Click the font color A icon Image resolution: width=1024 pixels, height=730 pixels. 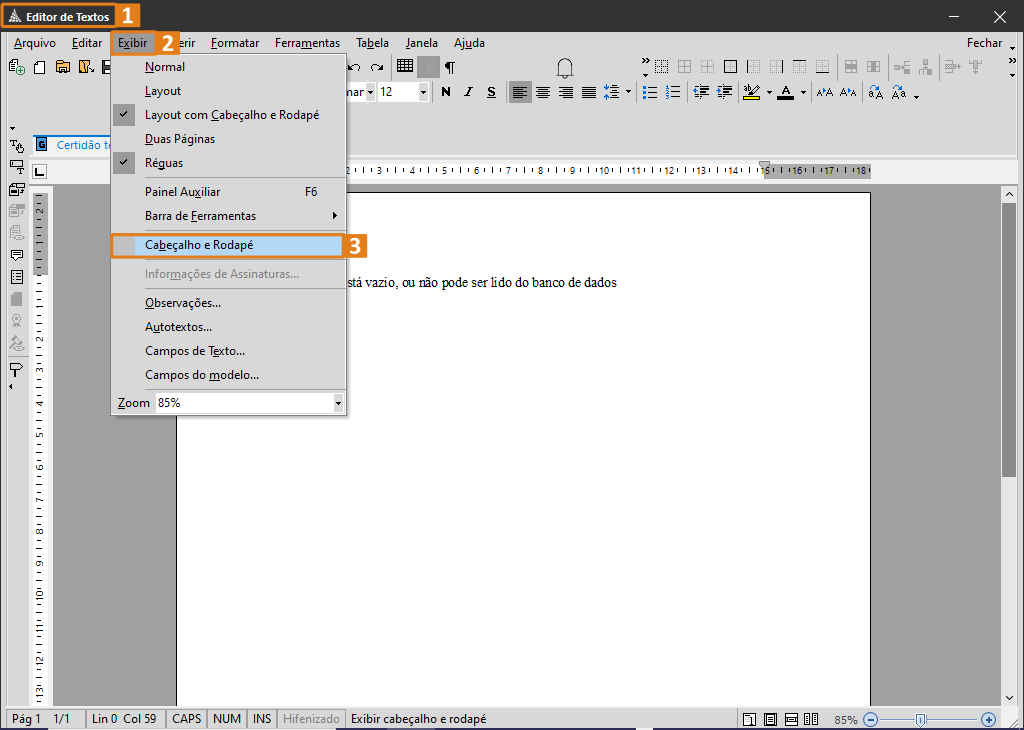click(x=786, y=92)
